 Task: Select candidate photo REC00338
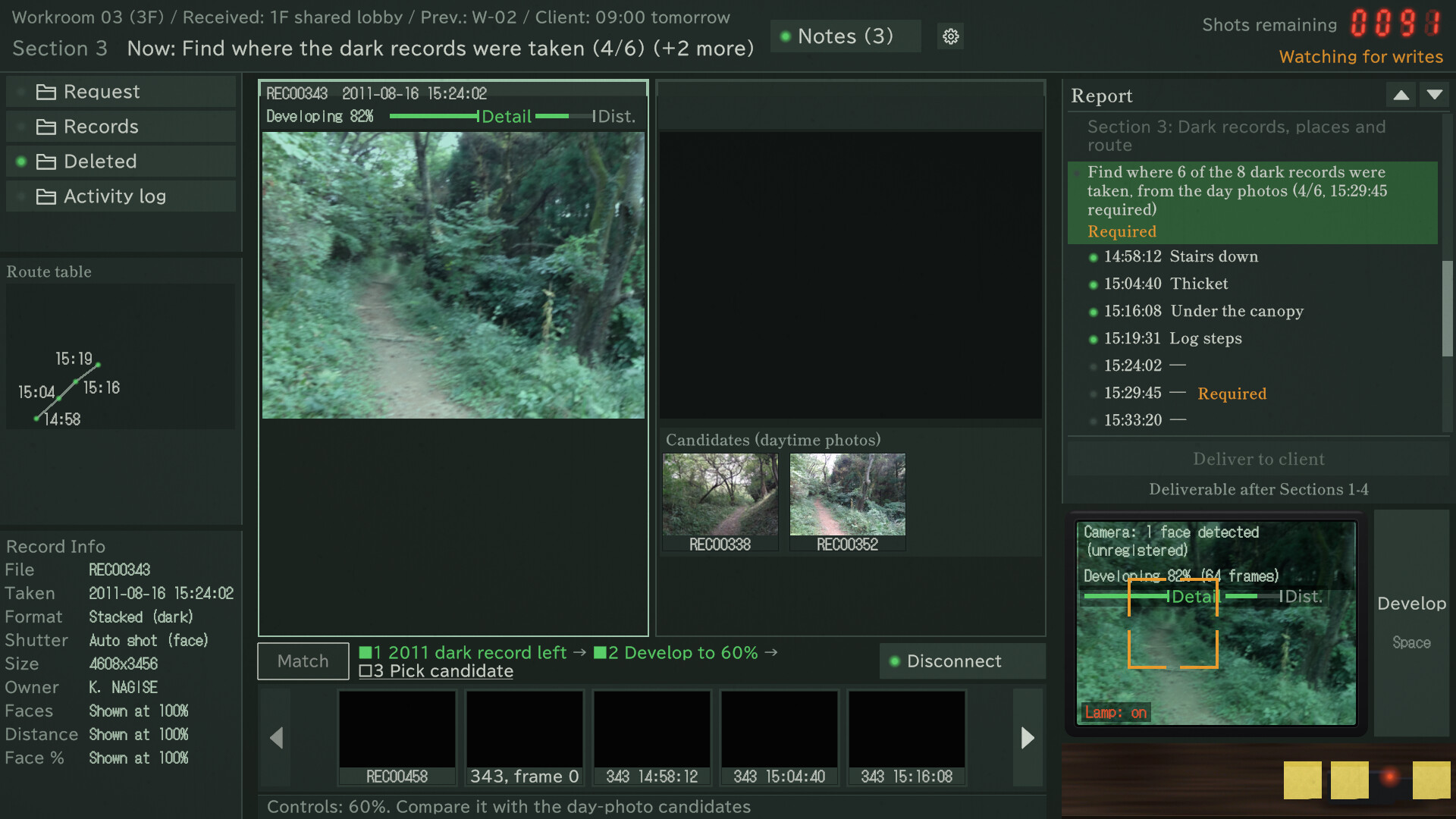[720, 502]
